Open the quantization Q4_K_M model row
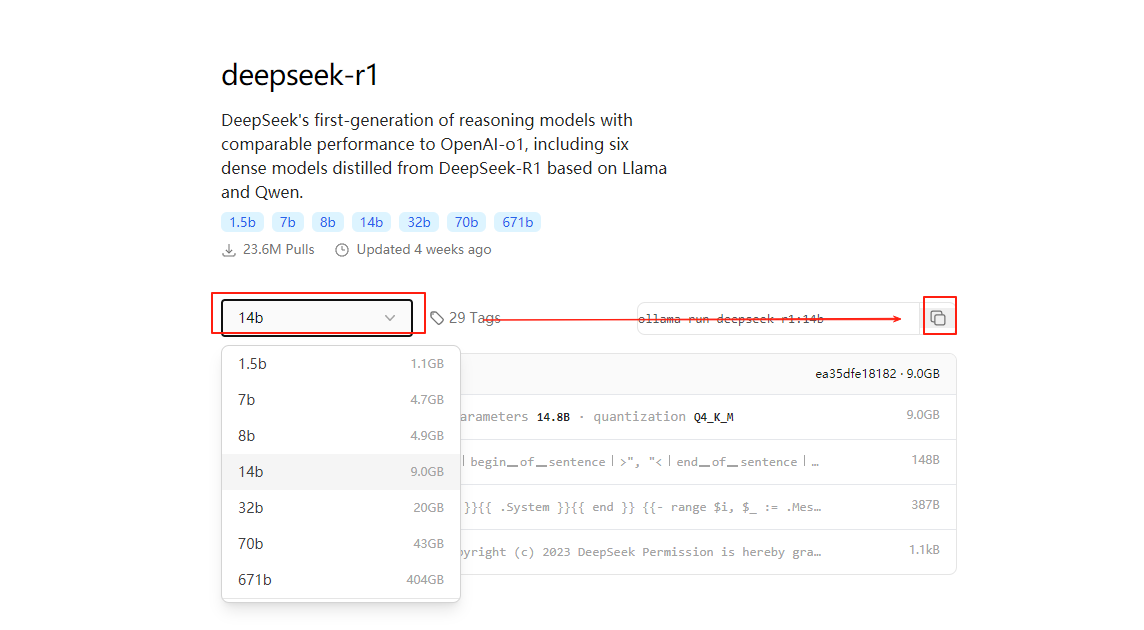Image resolution: width=1144 pixels, height=630 pixels. (x=700, y=417)
